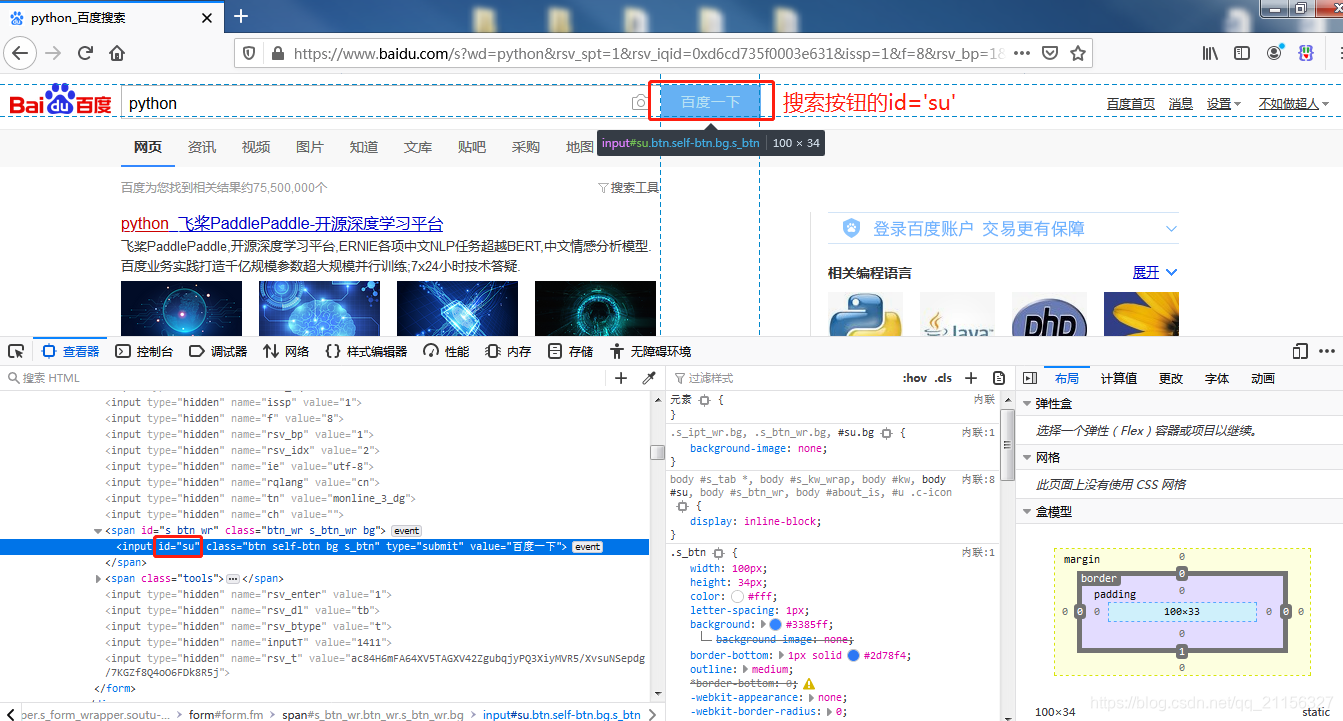Click the Firefox back button
This screenshot has height=721, width=1343.
coord(22,53)
